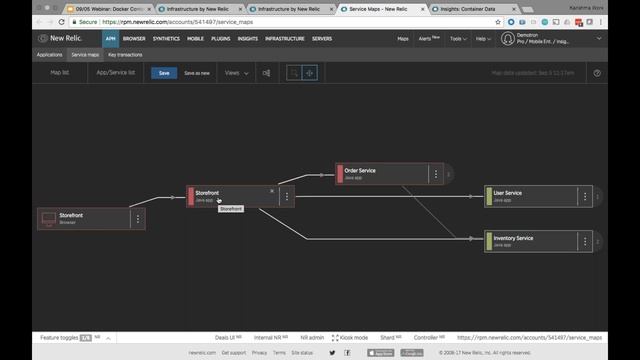Open the Site status footer link
Screen dimensions: 640x360
pos(302,353)
